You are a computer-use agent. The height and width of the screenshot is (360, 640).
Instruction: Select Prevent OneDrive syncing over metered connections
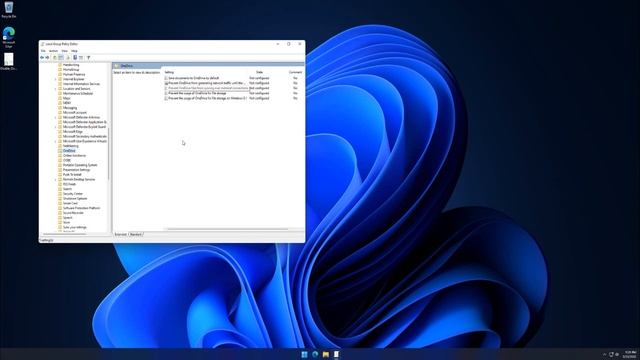208,88
